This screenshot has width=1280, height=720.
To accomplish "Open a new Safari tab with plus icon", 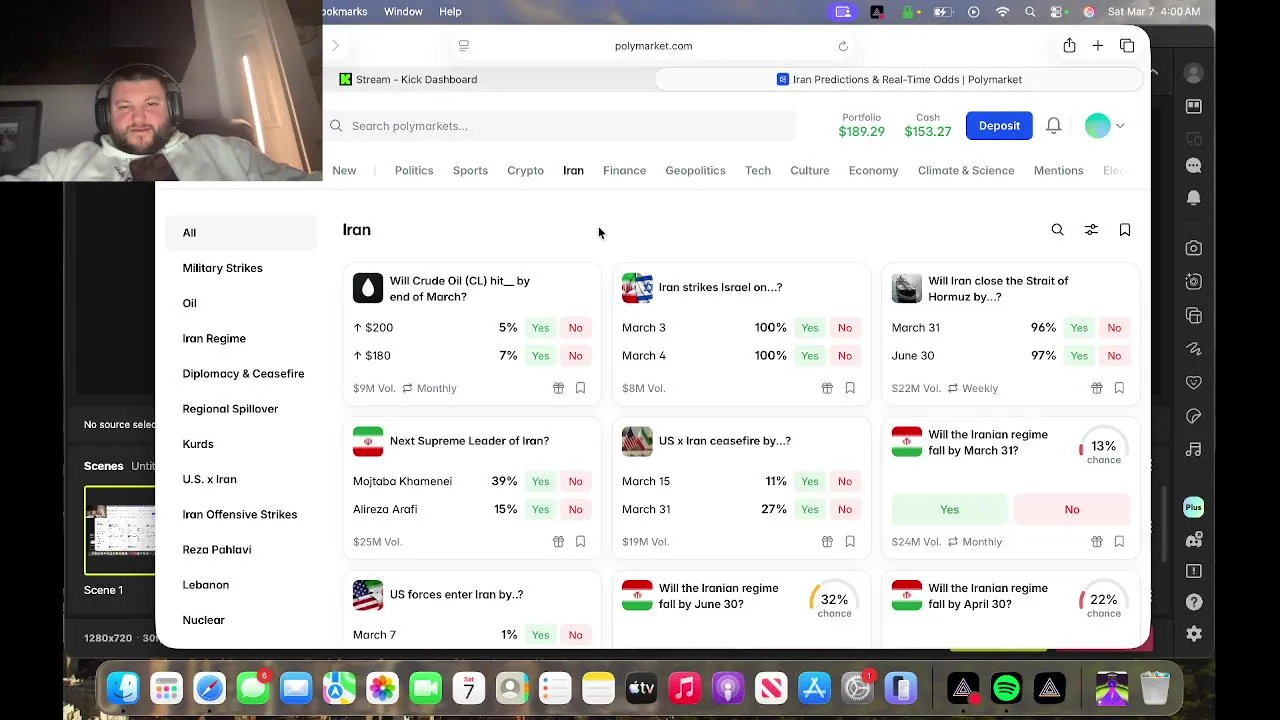I will 1098,46.
